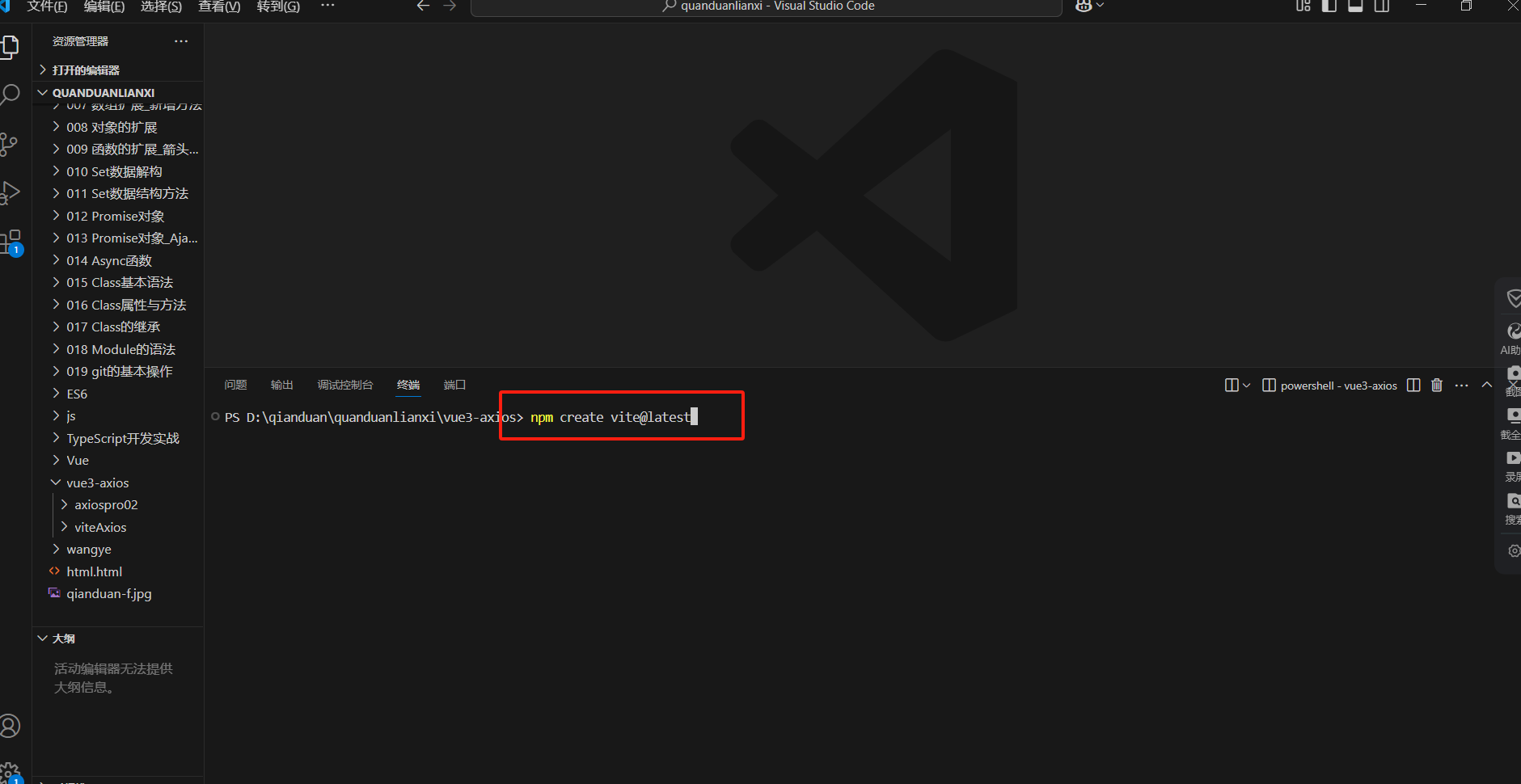Switch to the 调试控制台 panel tab
Viewport: 1521px width, 784px height.
(345, 385)
